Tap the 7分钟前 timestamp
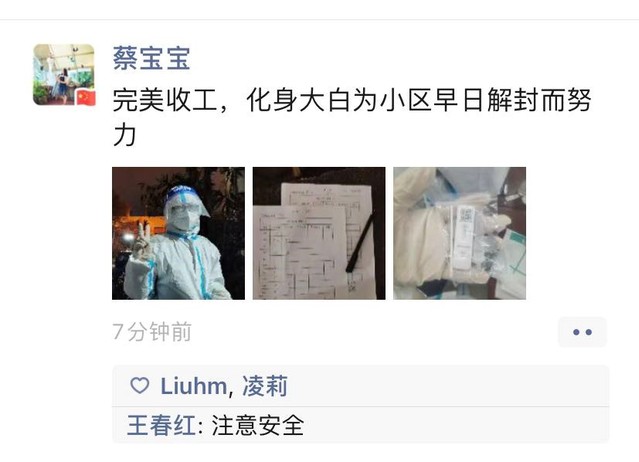Image resolution: width=639 pixels, height=462 pixels. [152, 332]
